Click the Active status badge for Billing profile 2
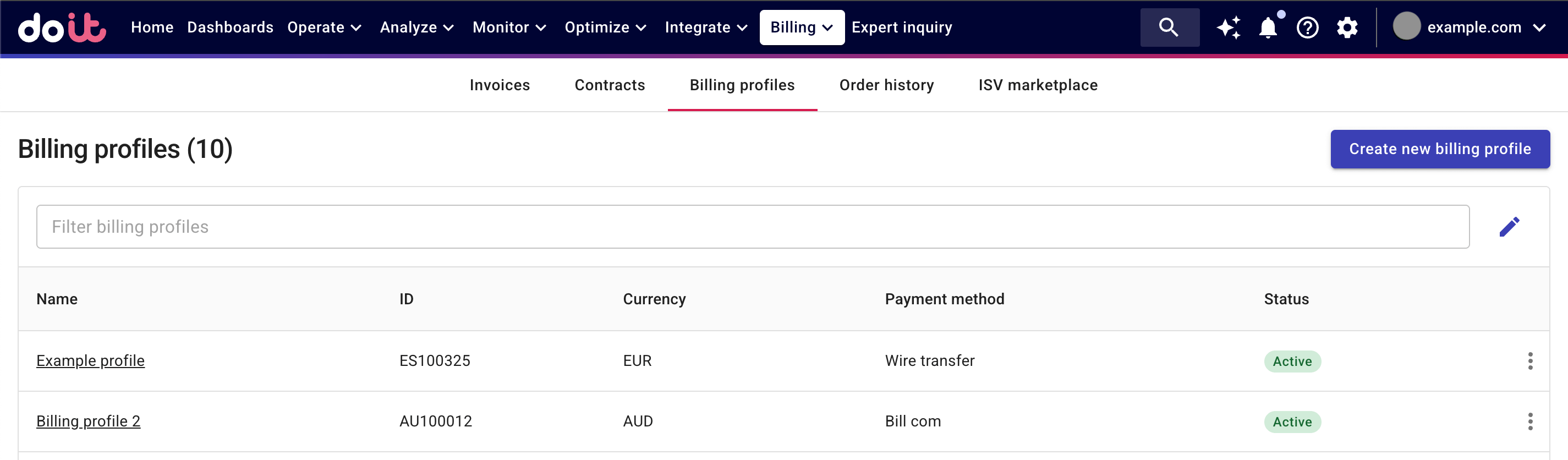The image size is (1568, 460). pos(1292,421)
